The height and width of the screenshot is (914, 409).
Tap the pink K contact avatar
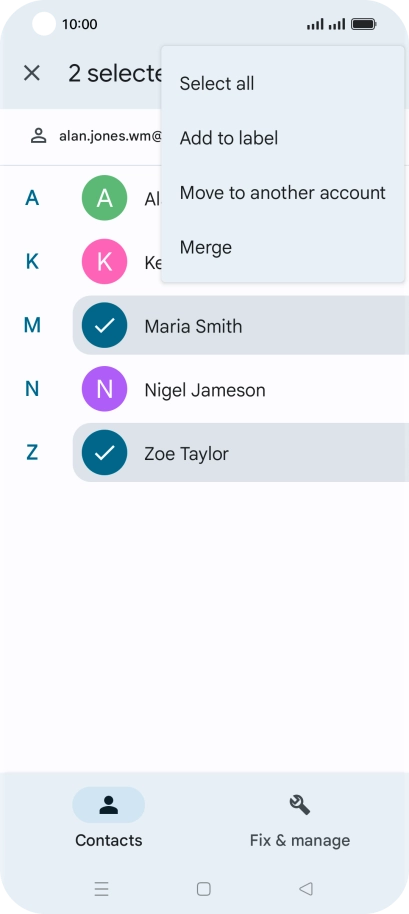[x=104, y=262]
